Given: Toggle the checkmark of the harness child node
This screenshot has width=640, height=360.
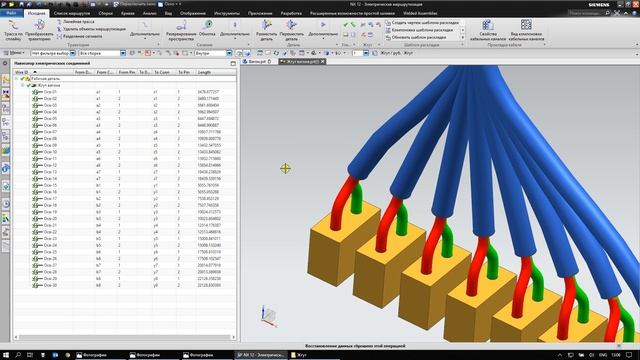Looking at the screenshot, I should pyautogui.click(x=29, y=85).
